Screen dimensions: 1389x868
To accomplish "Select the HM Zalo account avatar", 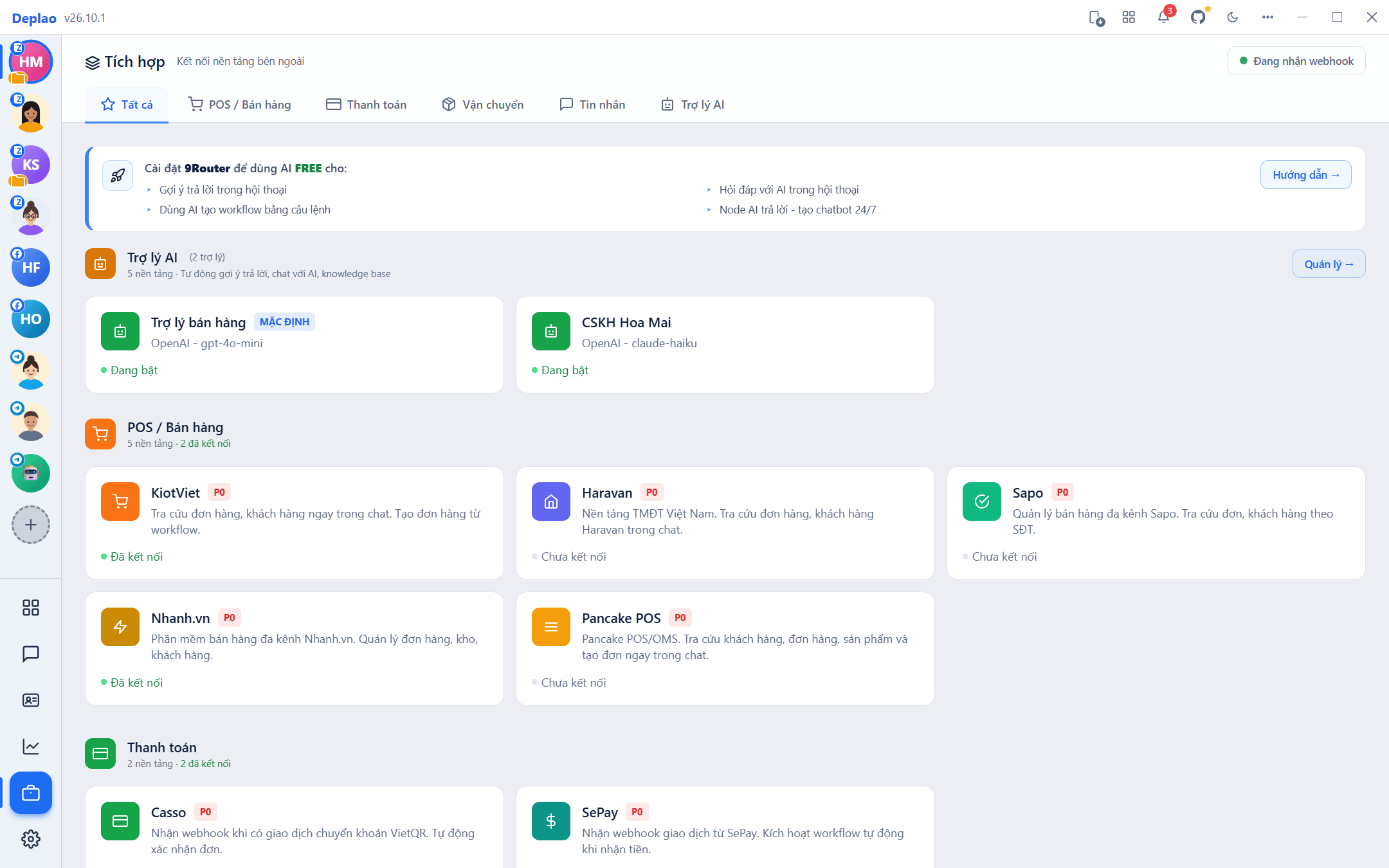I will point(31,62).
